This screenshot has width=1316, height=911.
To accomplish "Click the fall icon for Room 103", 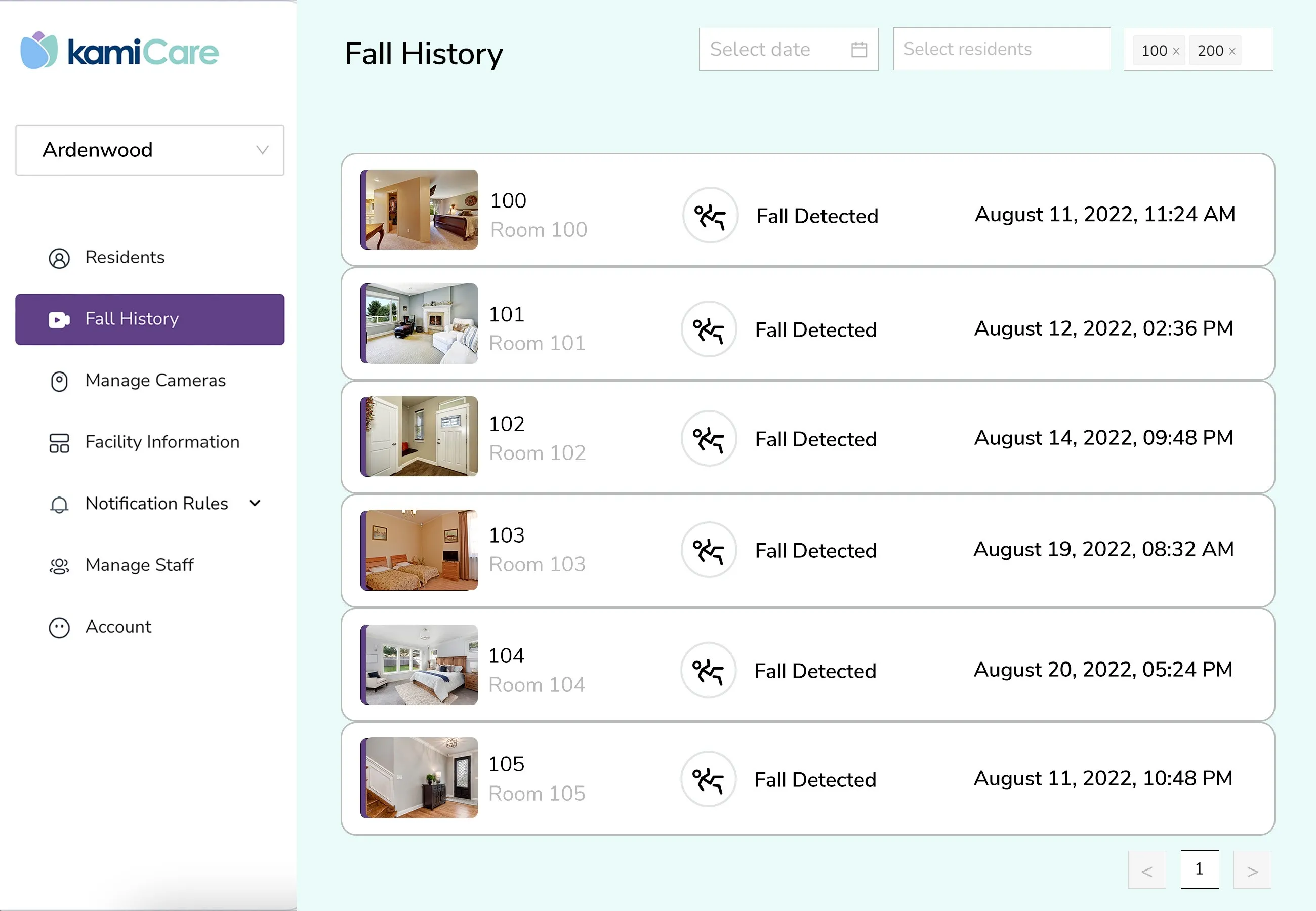I will (x=708, y=550).
